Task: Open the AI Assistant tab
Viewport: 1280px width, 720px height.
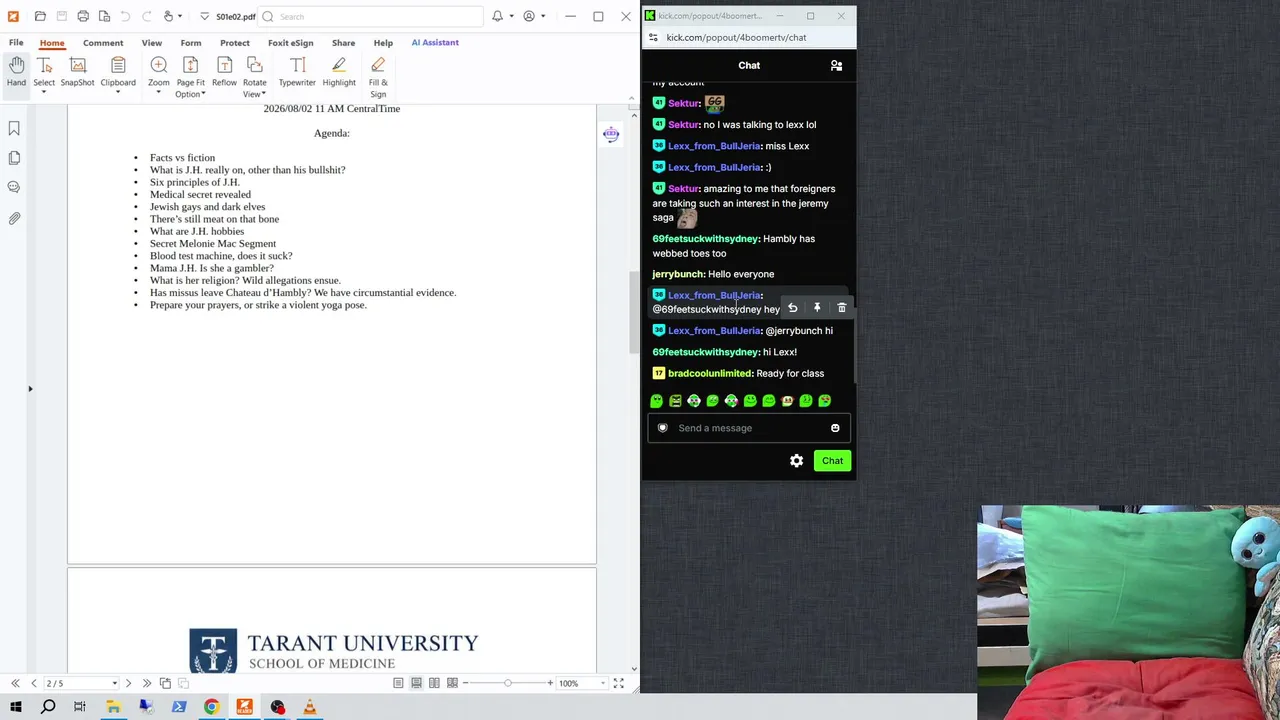Action: 435,43
